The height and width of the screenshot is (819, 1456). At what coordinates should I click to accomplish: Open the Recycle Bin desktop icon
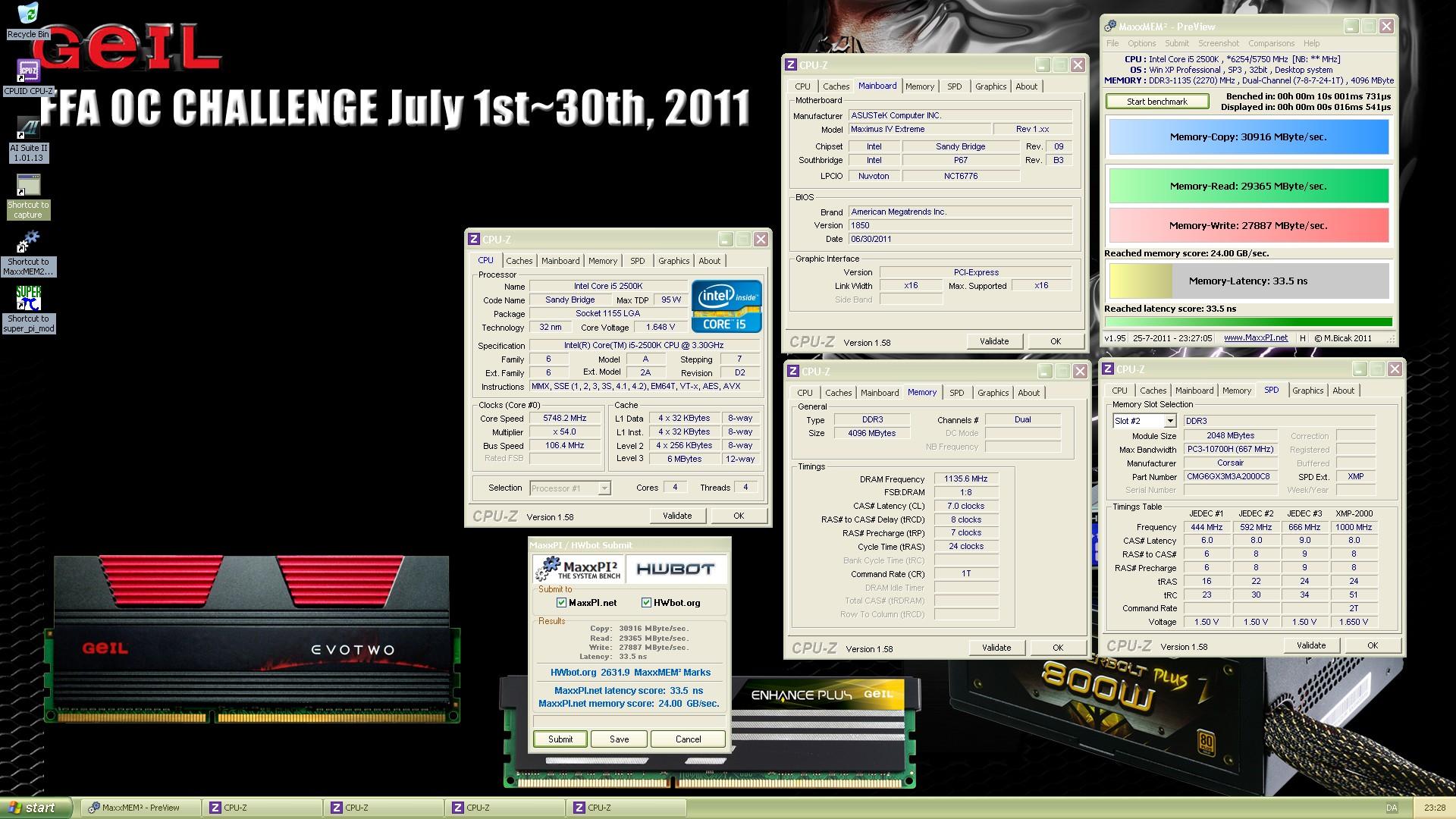click(28, 20)
